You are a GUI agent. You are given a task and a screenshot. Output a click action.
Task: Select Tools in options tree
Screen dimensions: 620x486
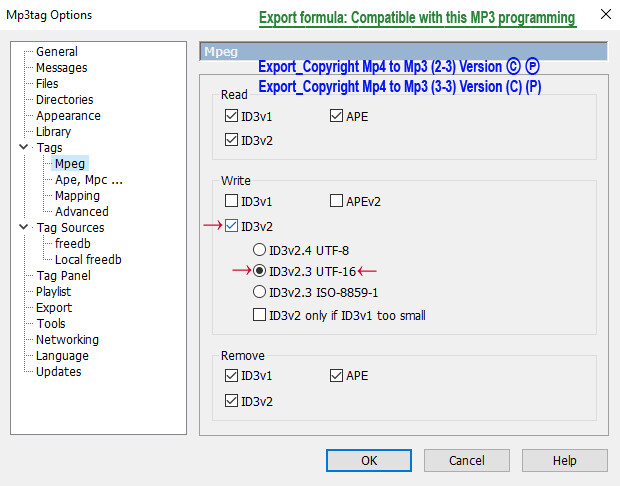point(51,323)
